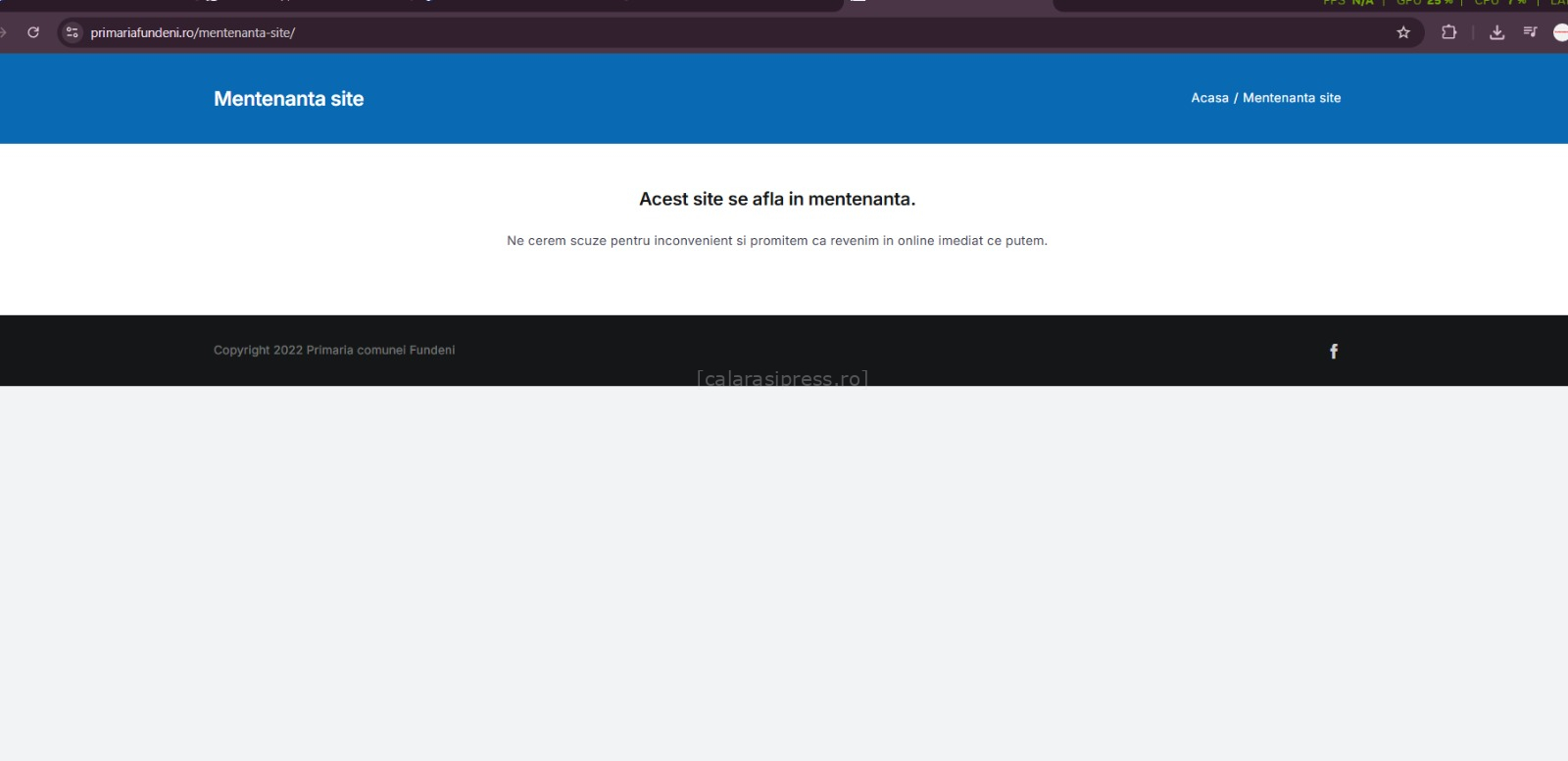Go forward with the navigation arrow
This screenshot has height=761, width=1568.
(x=4, y=32)
